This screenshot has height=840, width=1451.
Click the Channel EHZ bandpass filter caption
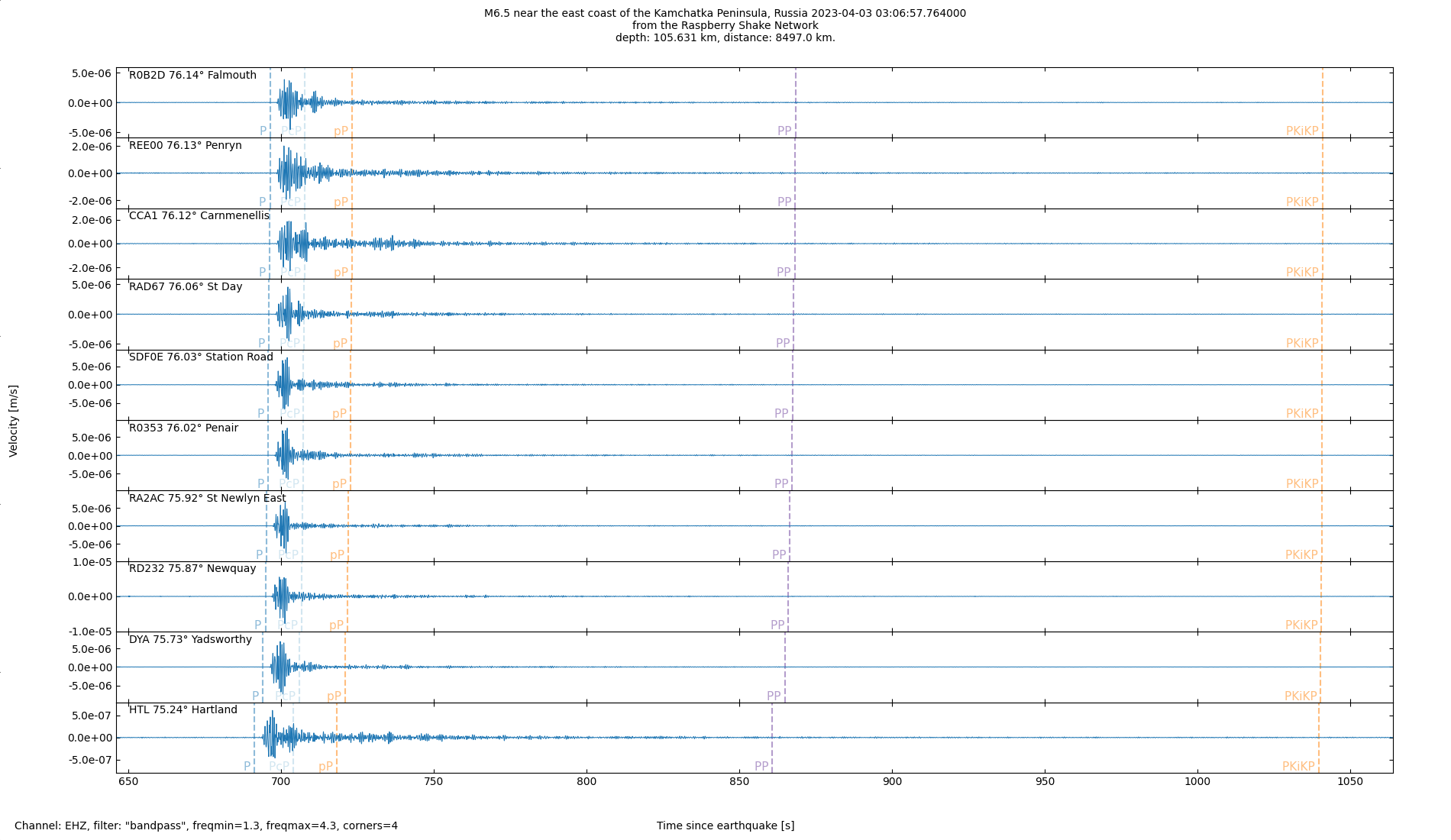206,825
